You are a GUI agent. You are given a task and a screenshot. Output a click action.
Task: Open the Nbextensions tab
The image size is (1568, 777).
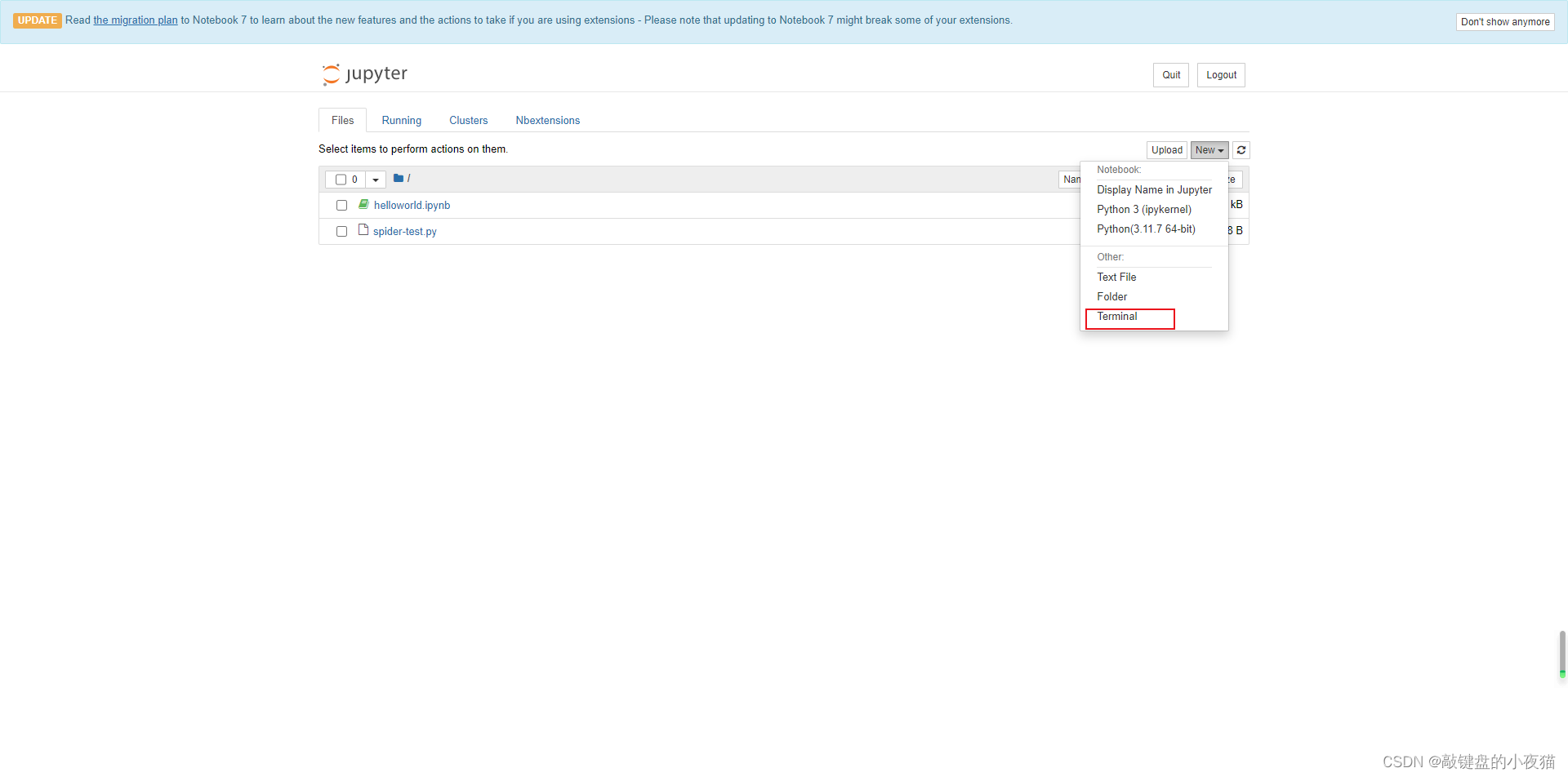click(548, 120)
